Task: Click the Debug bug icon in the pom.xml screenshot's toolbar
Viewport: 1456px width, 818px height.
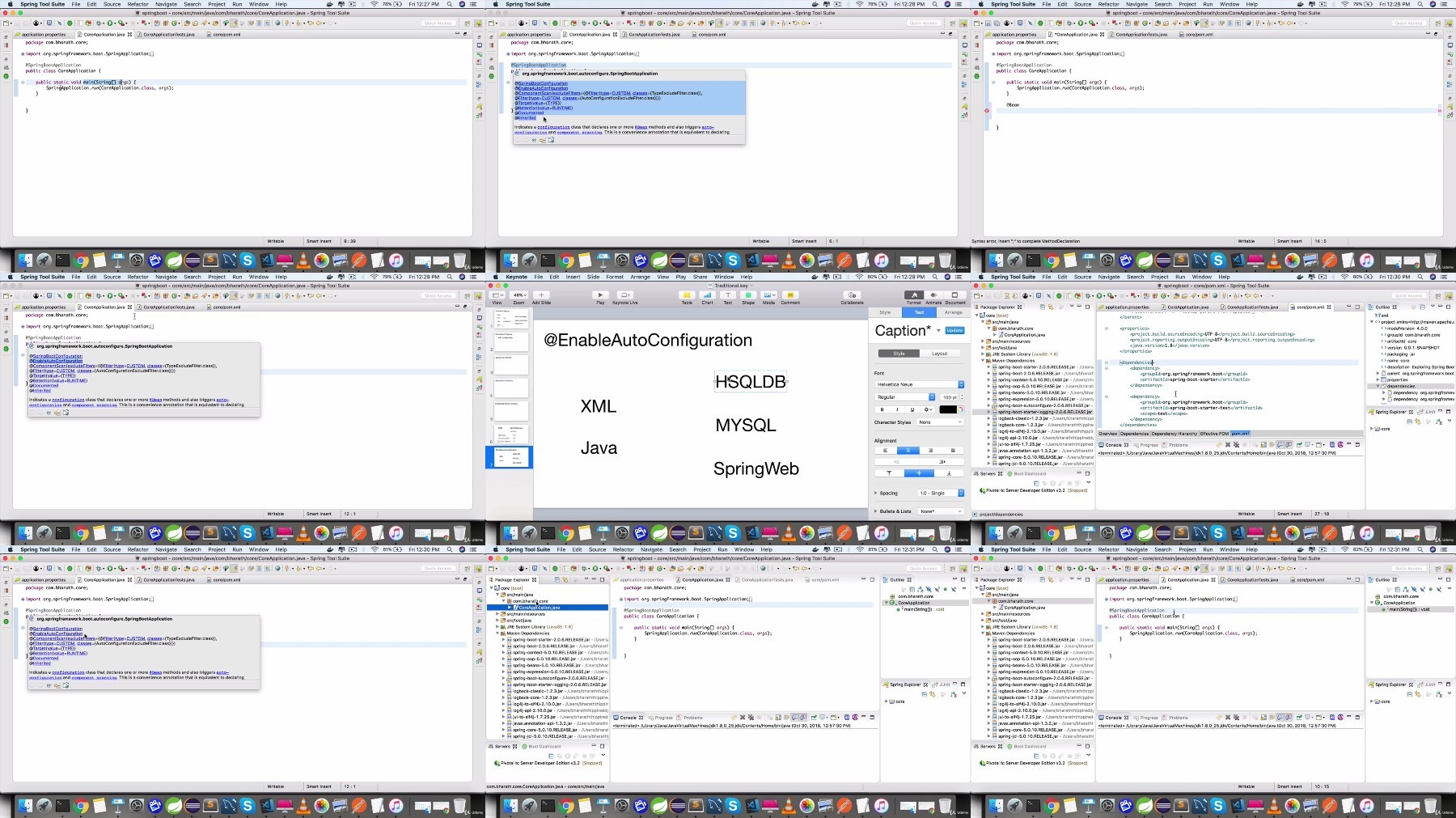Action: pyautogui.click(x=1088, y=295)
